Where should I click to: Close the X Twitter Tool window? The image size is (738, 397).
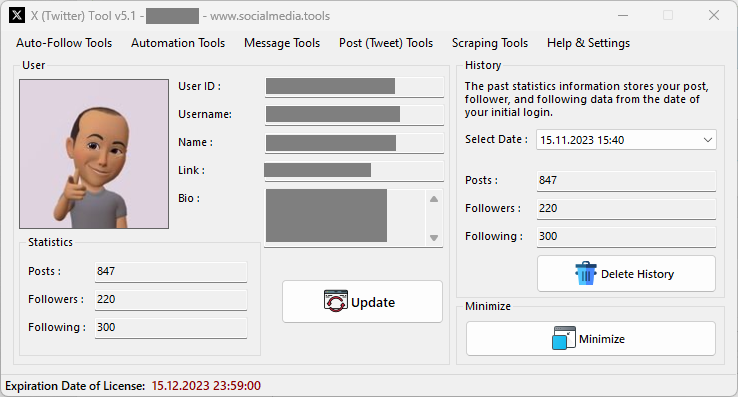pos(714,16)
